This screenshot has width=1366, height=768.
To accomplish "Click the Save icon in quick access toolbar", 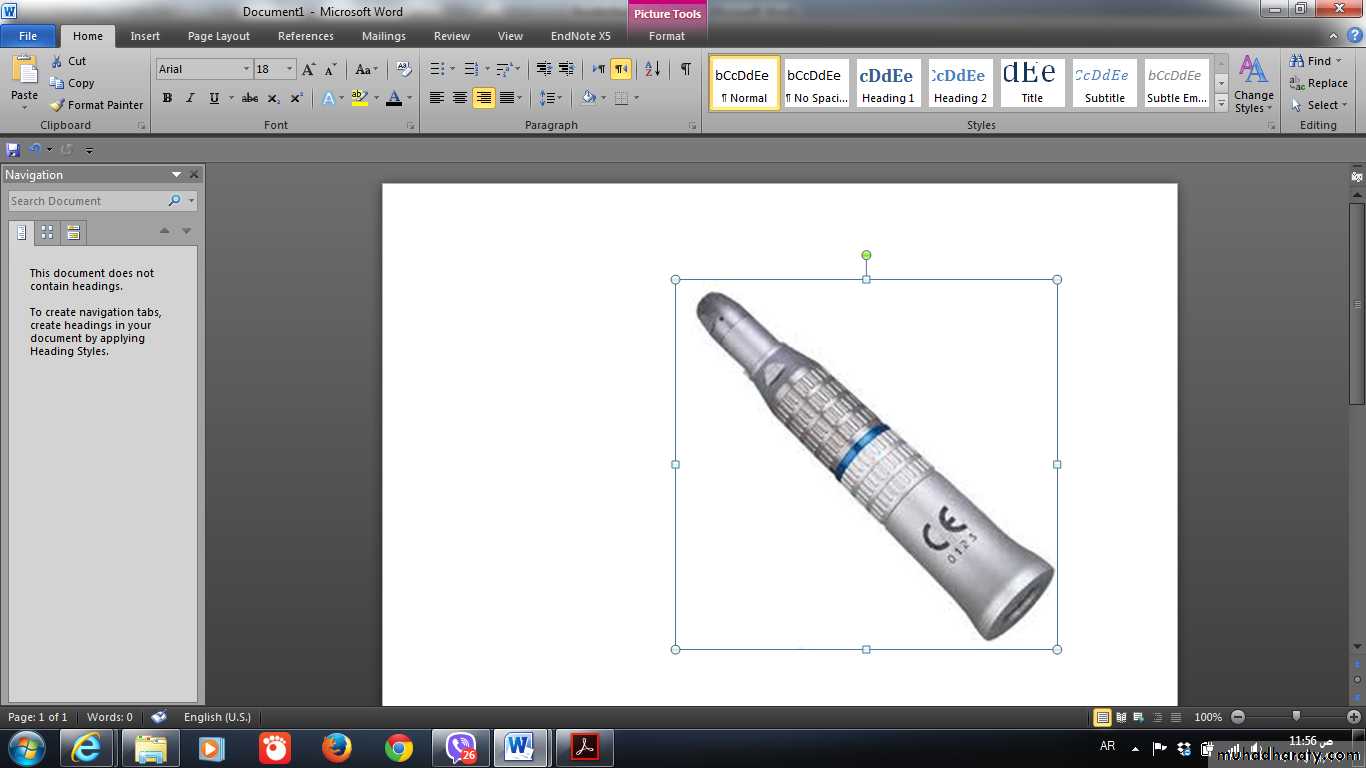I will click(13, 150).
